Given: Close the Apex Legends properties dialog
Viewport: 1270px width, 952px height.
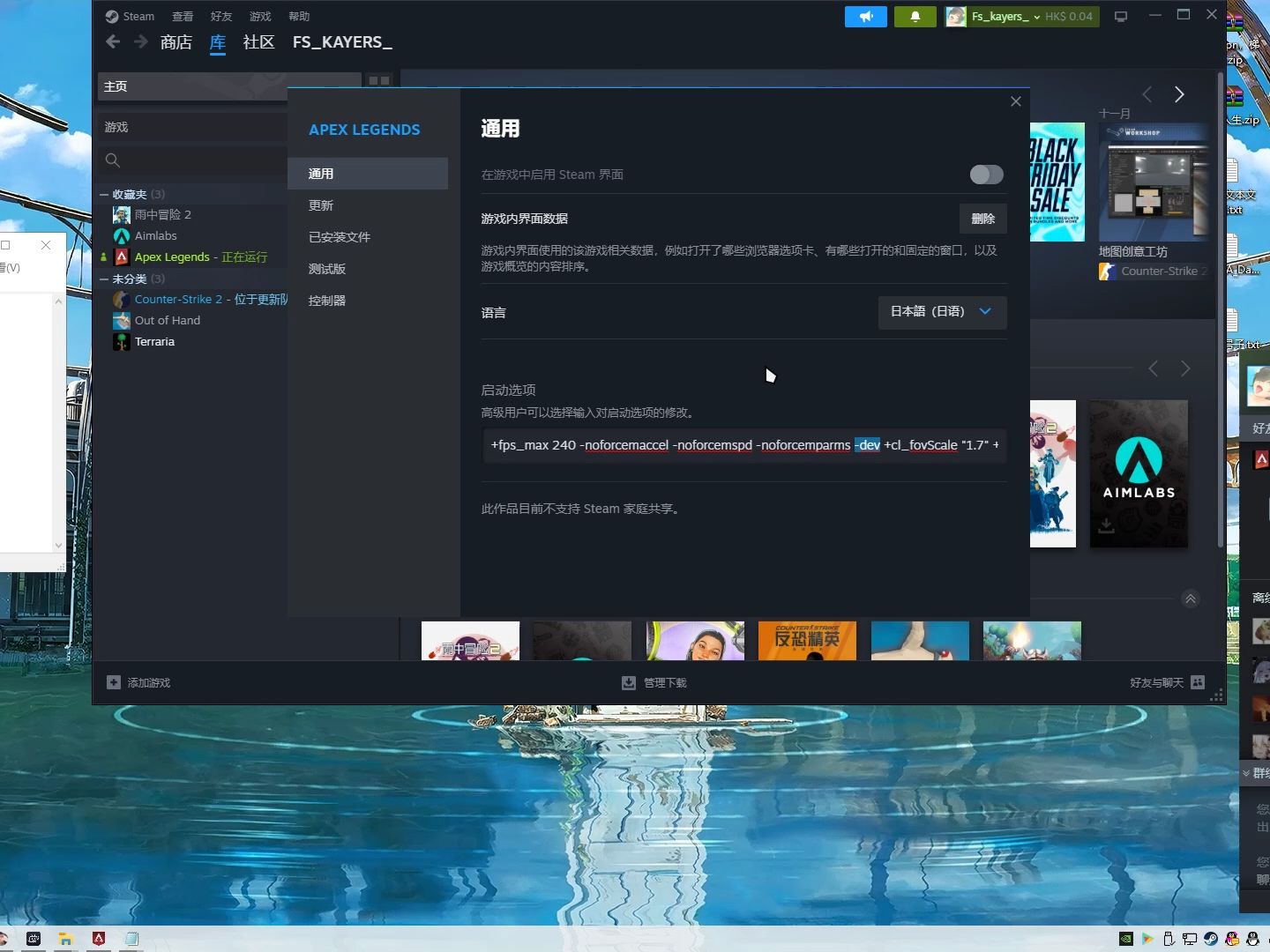Looking at the screenshot, I should click(x=1016, y=101).
